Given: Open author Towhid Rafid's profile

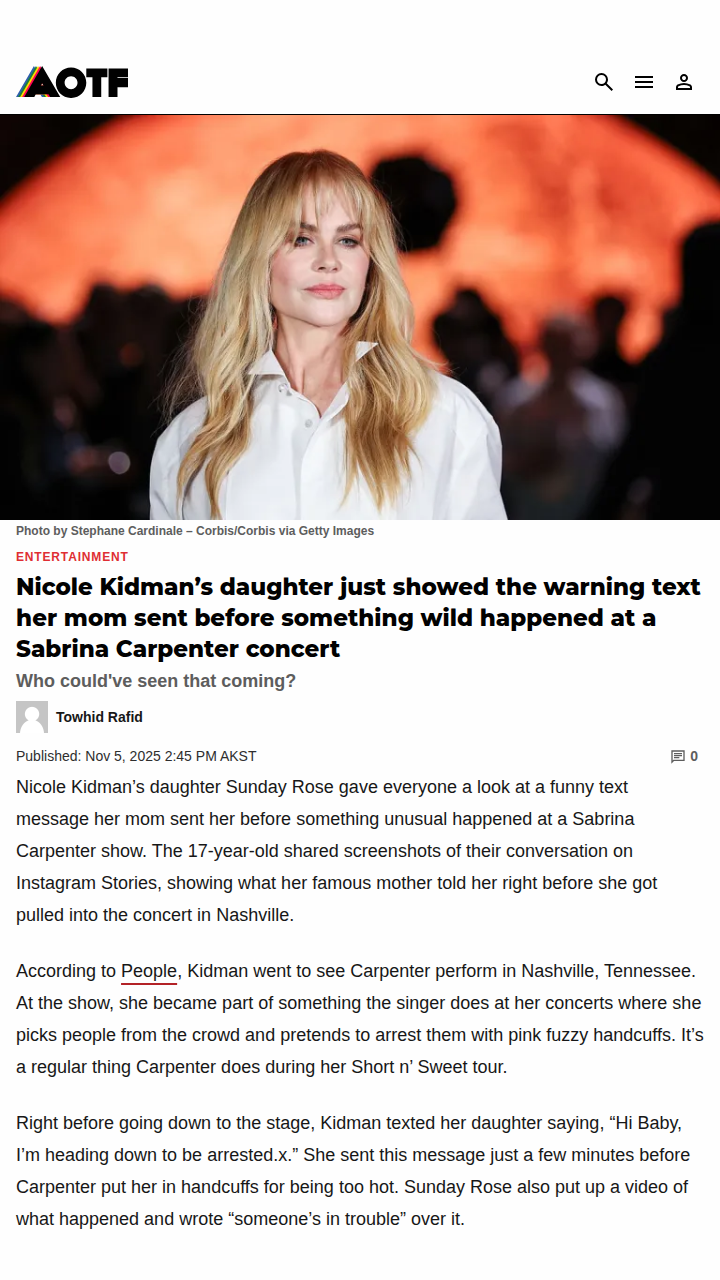Looking at the screenshot, I should pyautogui.click(x=99, y=717).
